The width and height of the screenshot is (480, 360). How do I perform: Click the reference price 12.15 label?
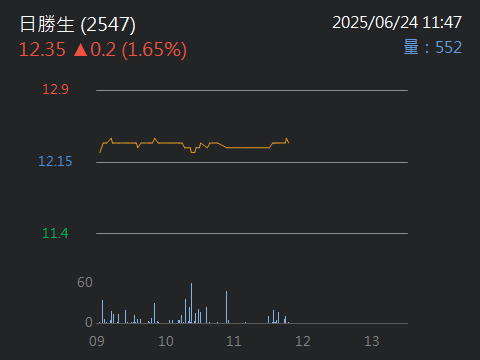point(55,161)
